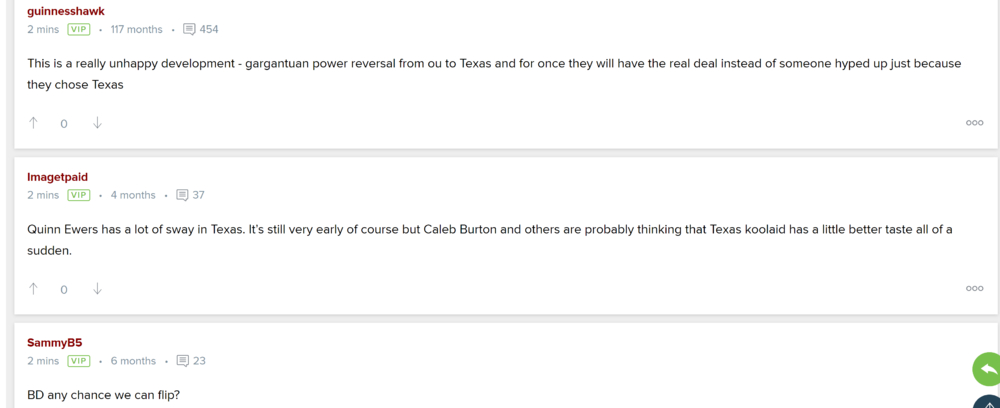Click guinnesshawk's post count icon
1000x408 pixels.
[x=189, y=30]
